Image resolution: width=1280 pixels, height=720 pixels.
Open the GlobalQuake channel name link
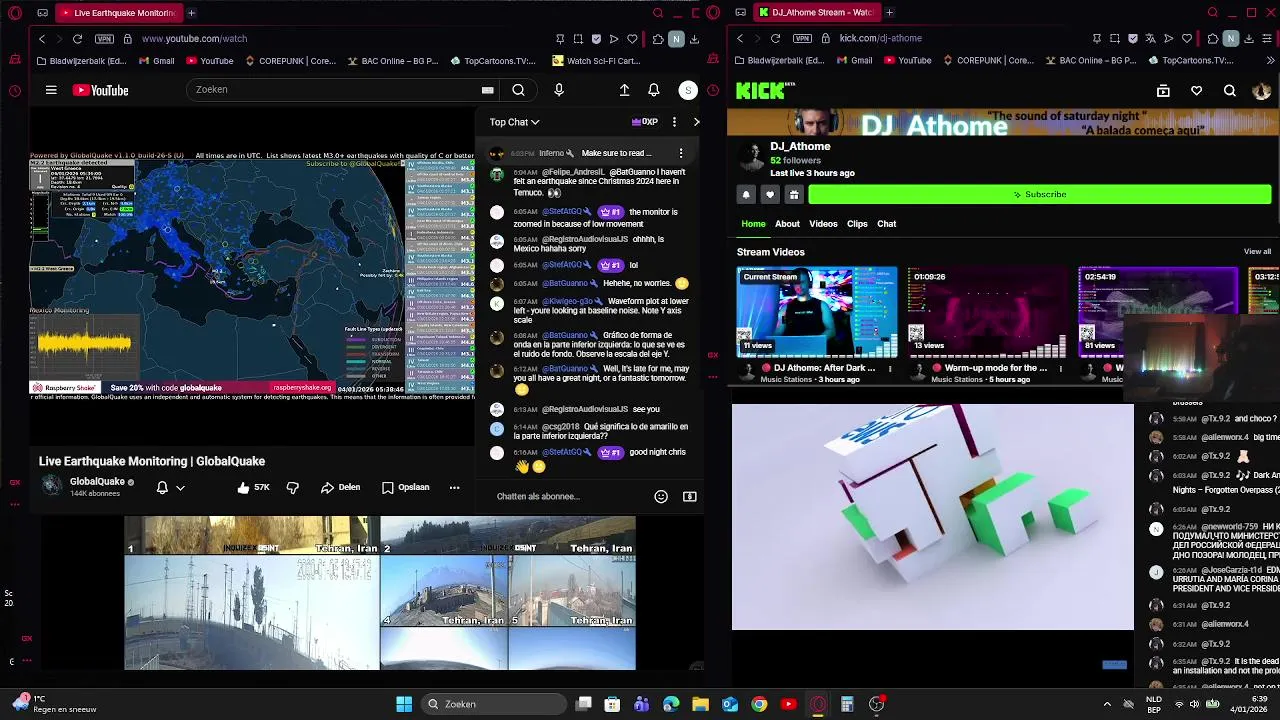coord(97,481)
